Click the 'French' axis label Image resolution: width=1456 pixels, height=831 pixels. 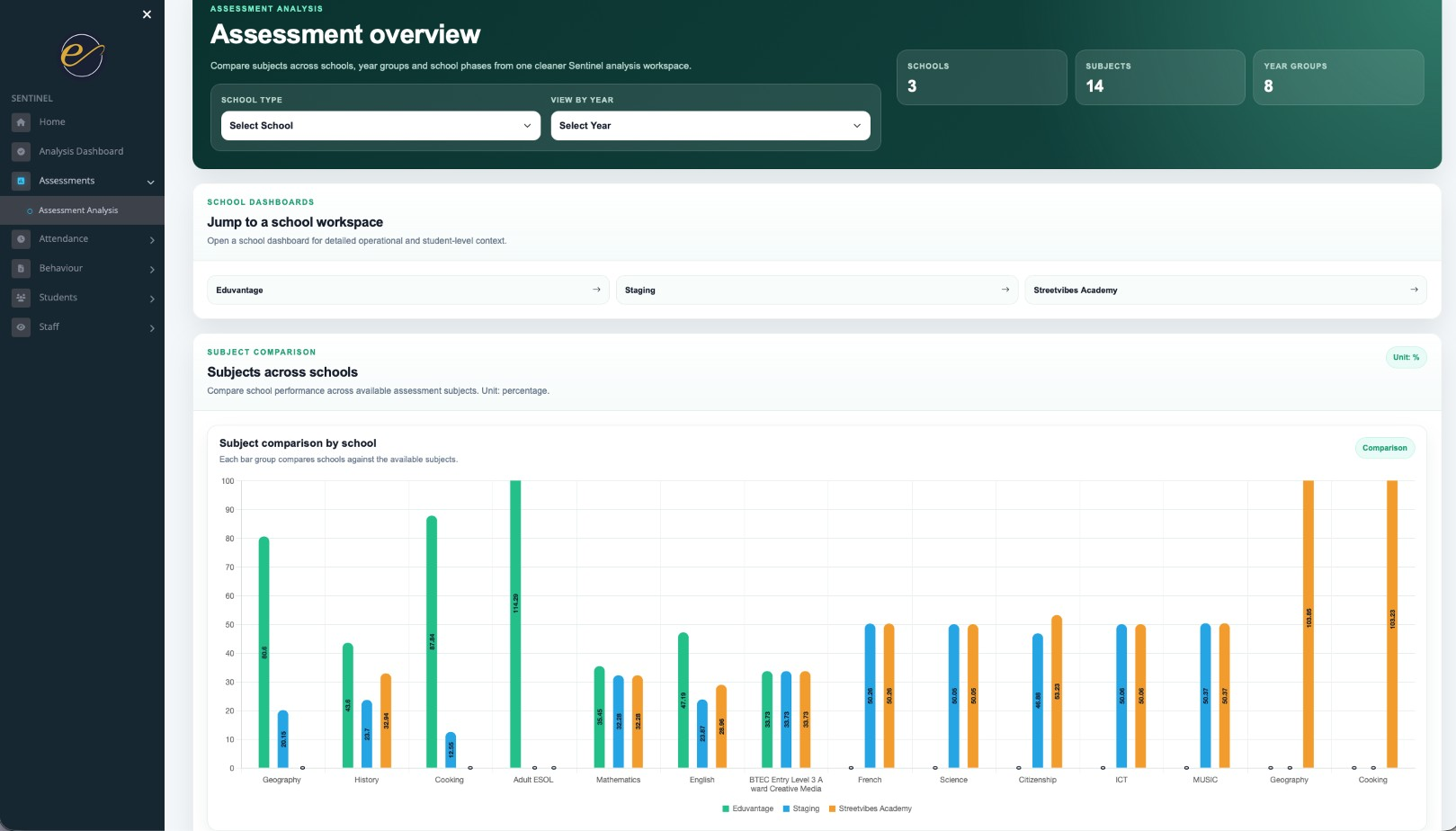click(x=870, y=780)
